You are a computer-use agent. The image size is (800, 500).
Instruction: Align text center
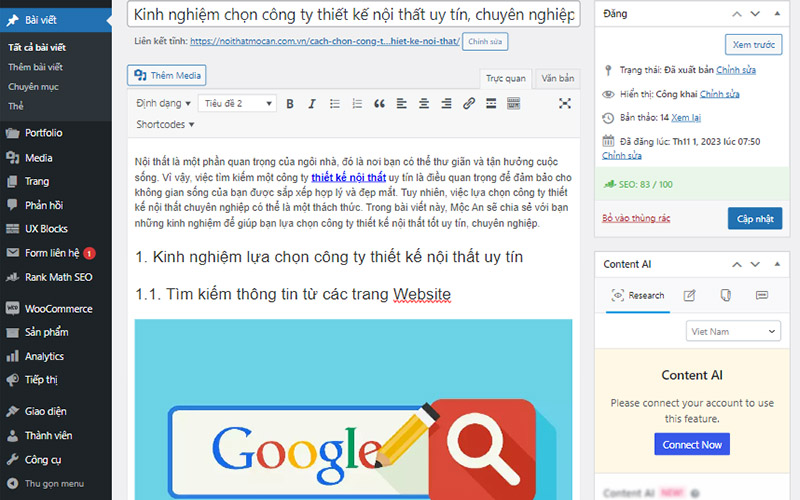(424, 104)
